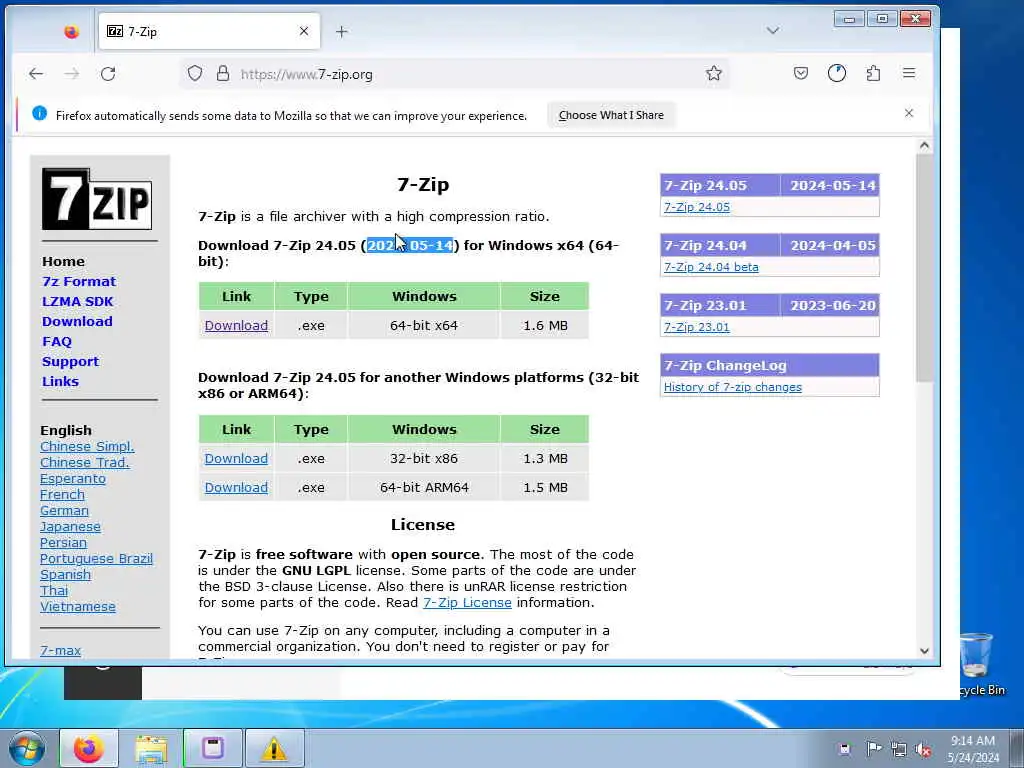This screenshot has height=768, width=1024.
Task: Switch language to Chinese Simpl.
Action: click(x=87, y=447)
